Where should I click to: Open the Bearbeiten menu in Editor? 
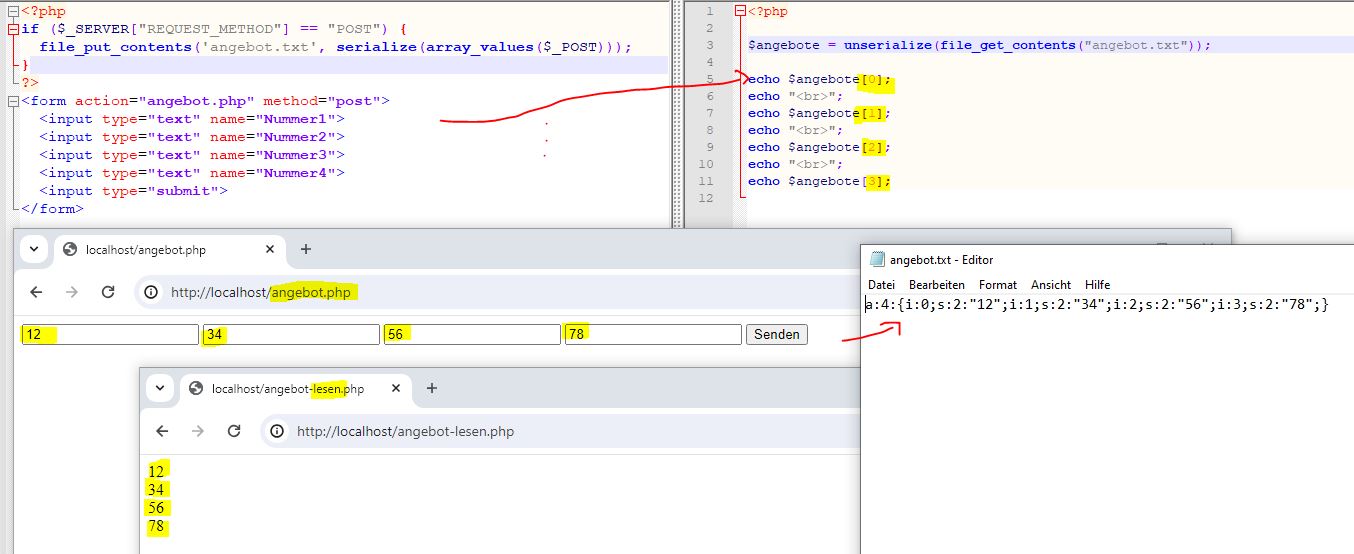[x=936, y=285]
